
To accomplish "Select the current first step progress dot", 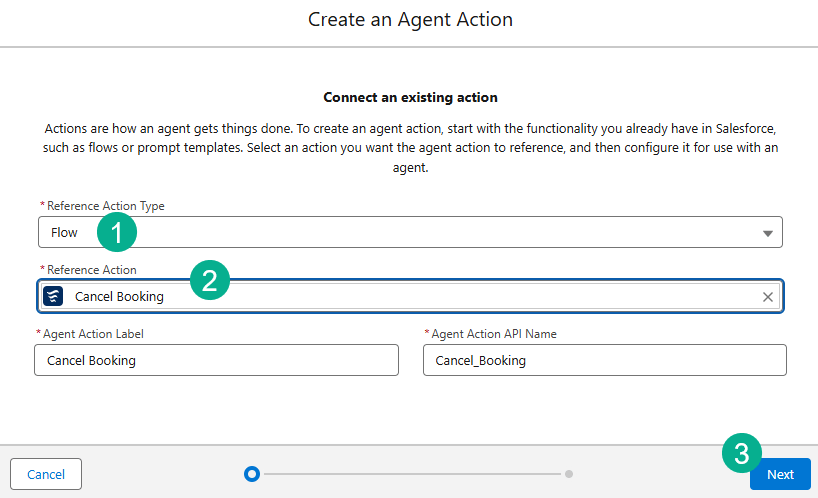I will point(252,474).
